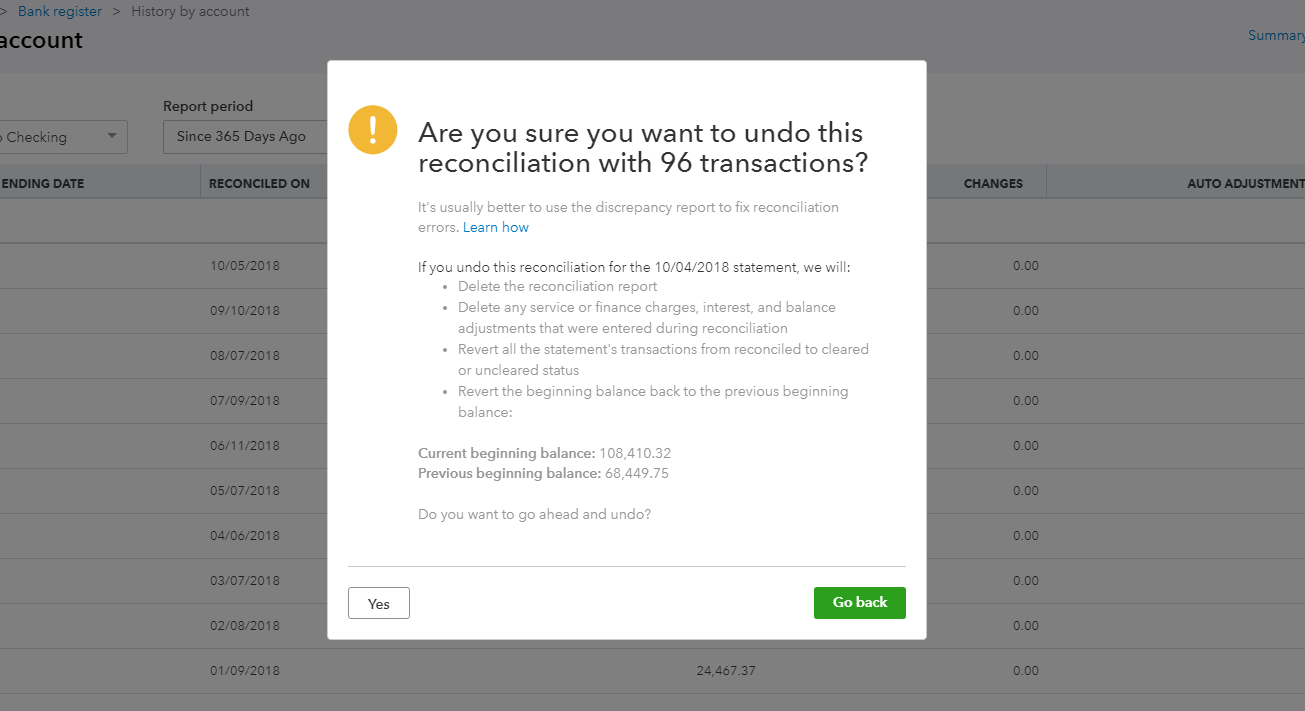Image resolution: width=1305 pixels, height=711 pixels.
Task: Open the Bank register breadcrumb link
Action: pyautogui.click(x=60, y=12)
